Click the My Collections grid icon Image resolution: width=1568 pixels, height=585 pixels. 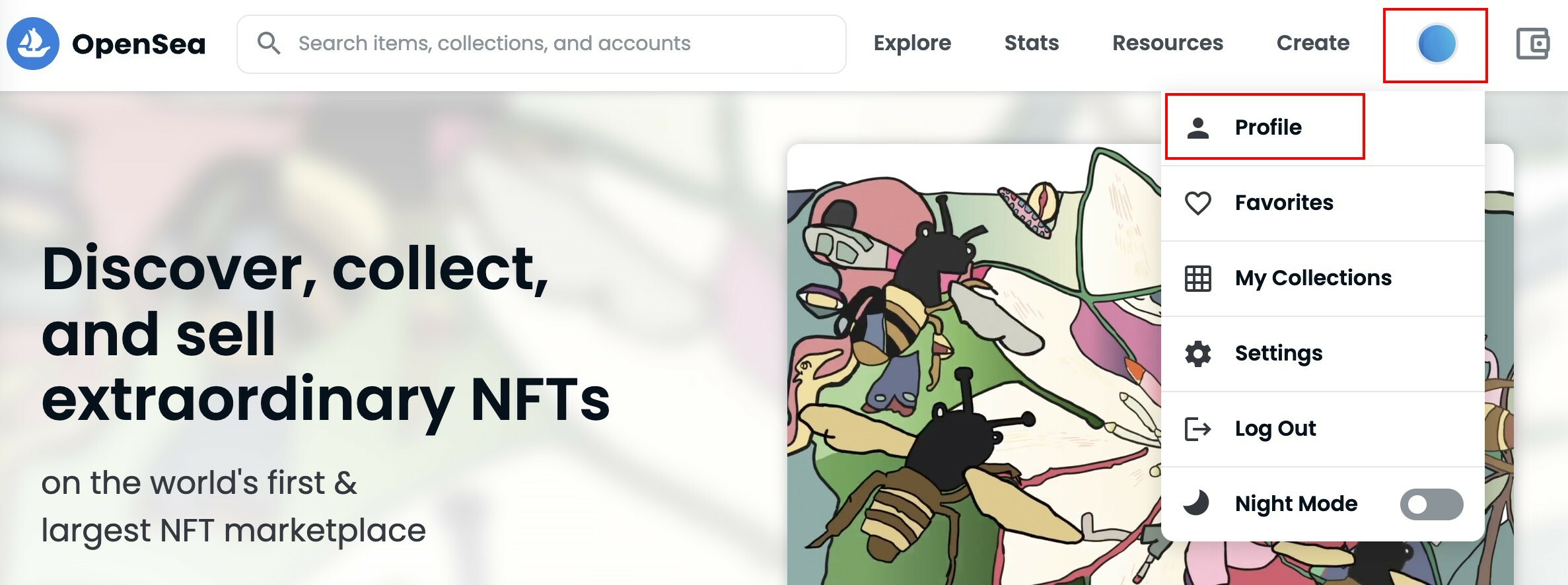1197,278
